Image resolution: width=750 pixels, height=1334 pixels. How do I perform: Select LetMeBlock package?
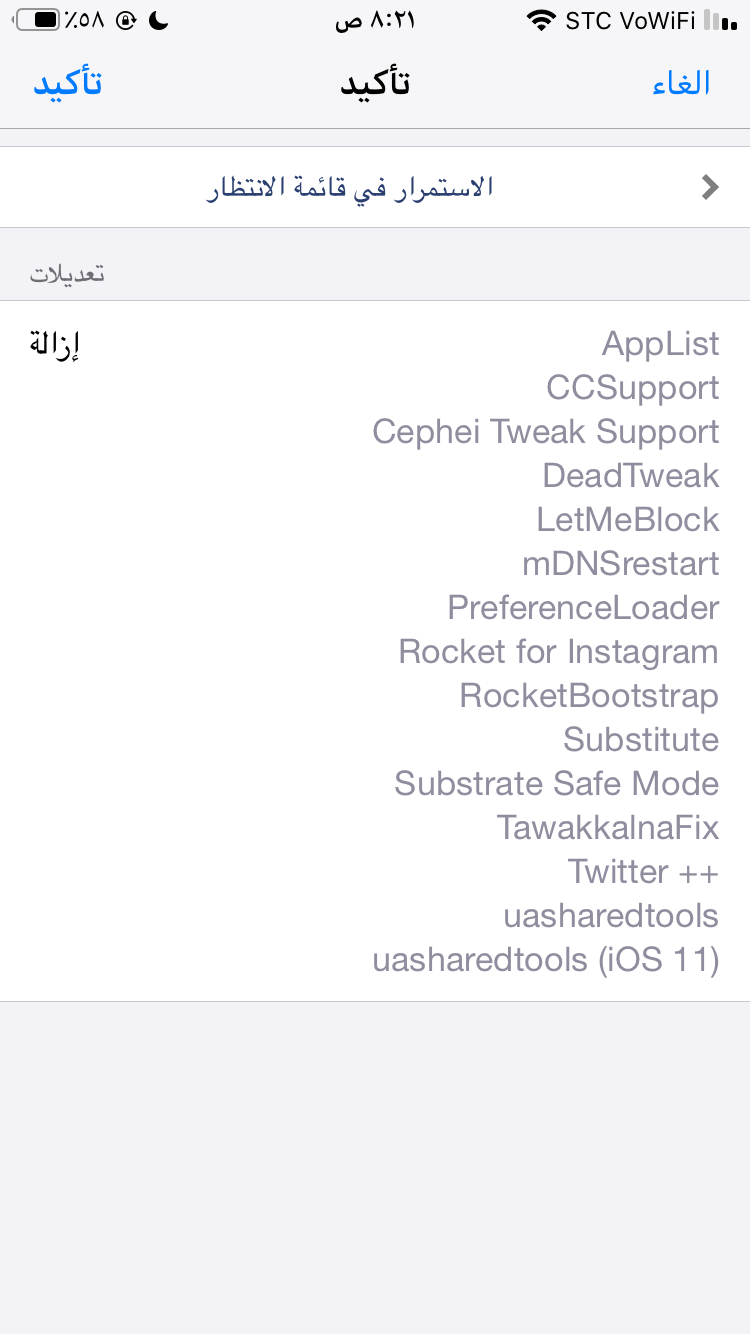628,520
